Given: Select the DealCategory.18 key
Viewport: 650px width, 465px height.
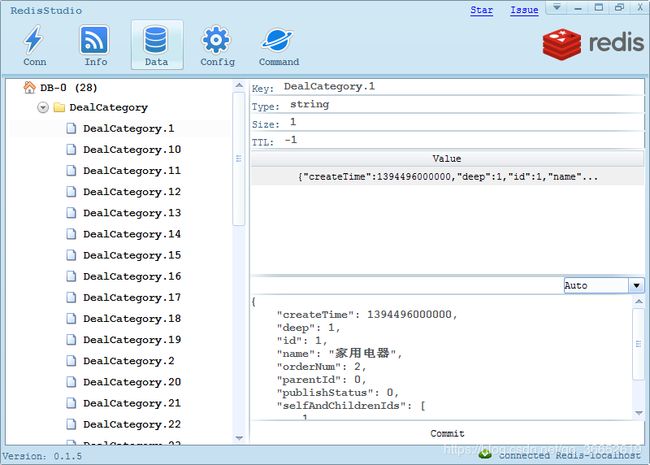Looking at the screenshot, I should 132,319.
